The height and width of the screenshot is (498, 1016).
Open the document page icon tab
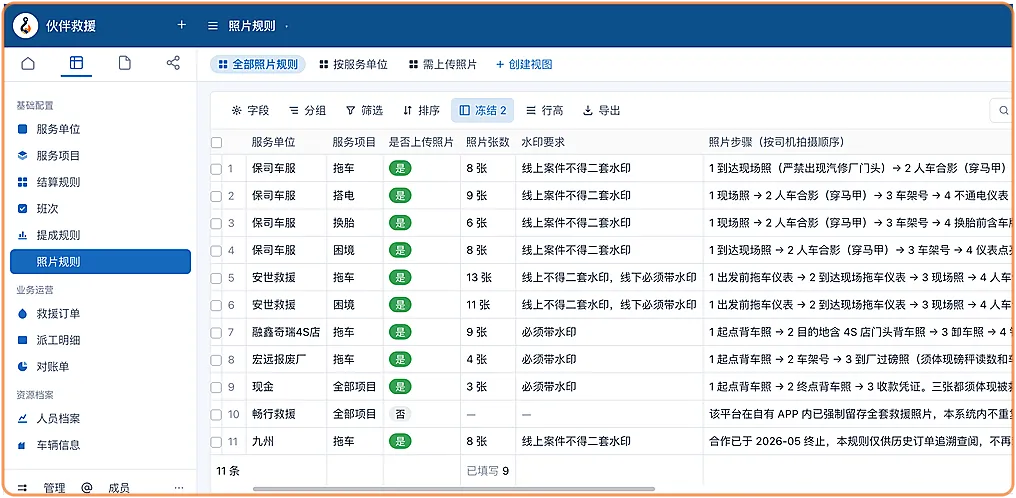pos(124,63)
